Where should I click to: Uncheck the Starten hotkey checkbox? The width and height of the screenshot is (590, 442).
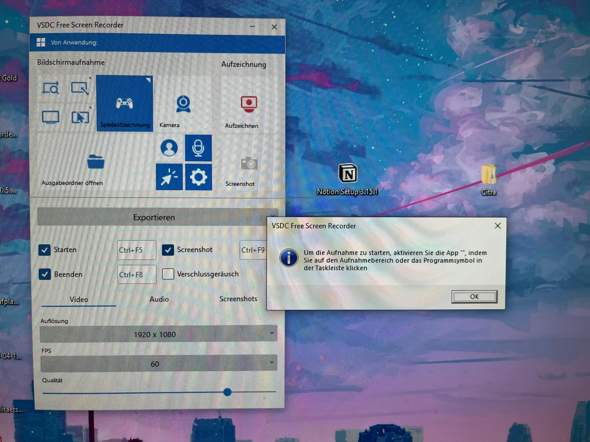click(44, 250)
